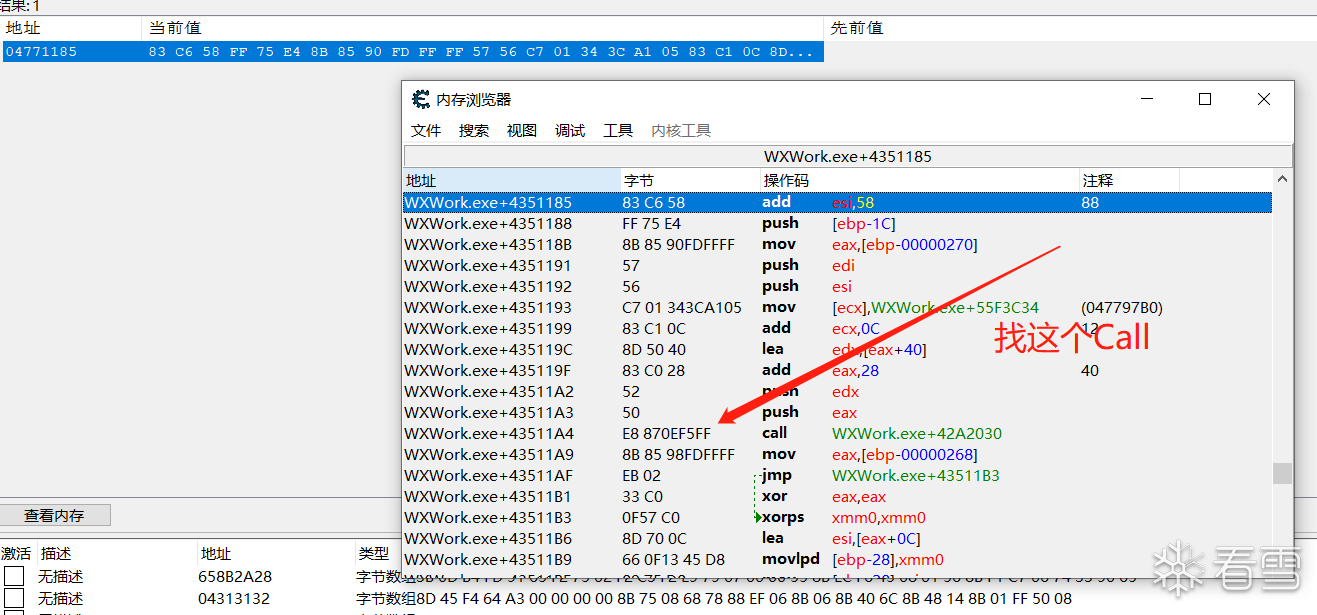
Task: Maximize the Memory Viewer window
Action: [x=1205, y=99]
